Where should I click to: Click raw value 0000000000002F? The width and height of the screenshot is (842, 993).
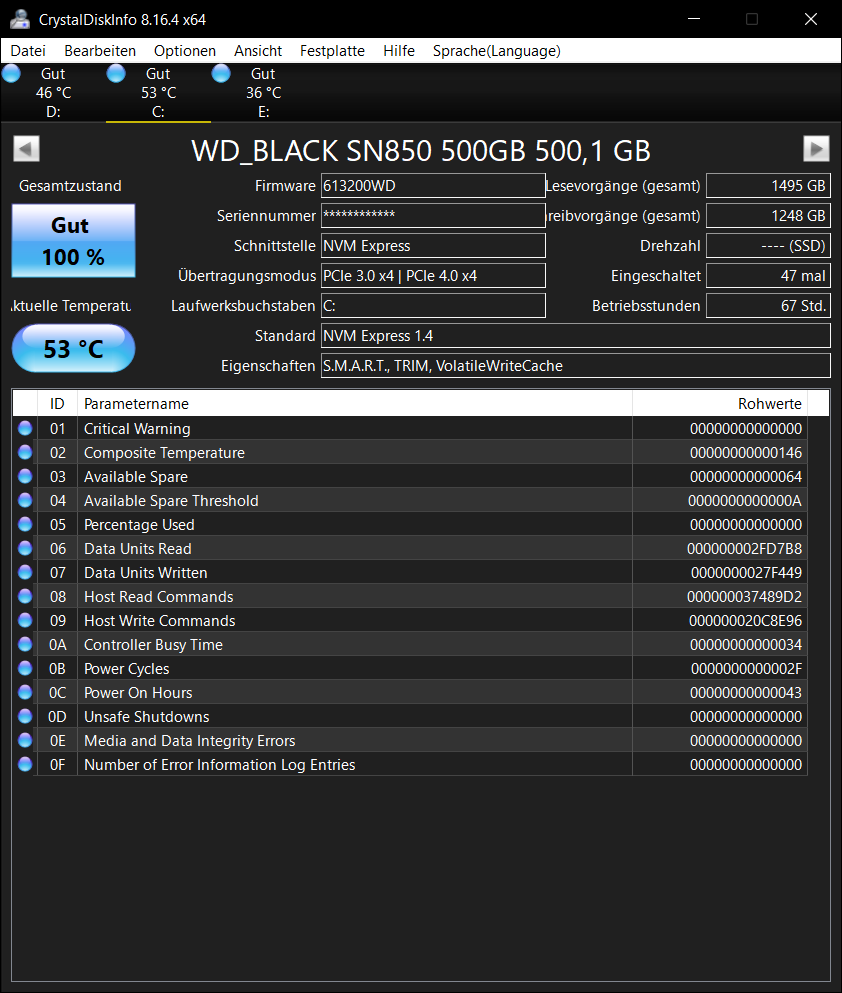746,669
